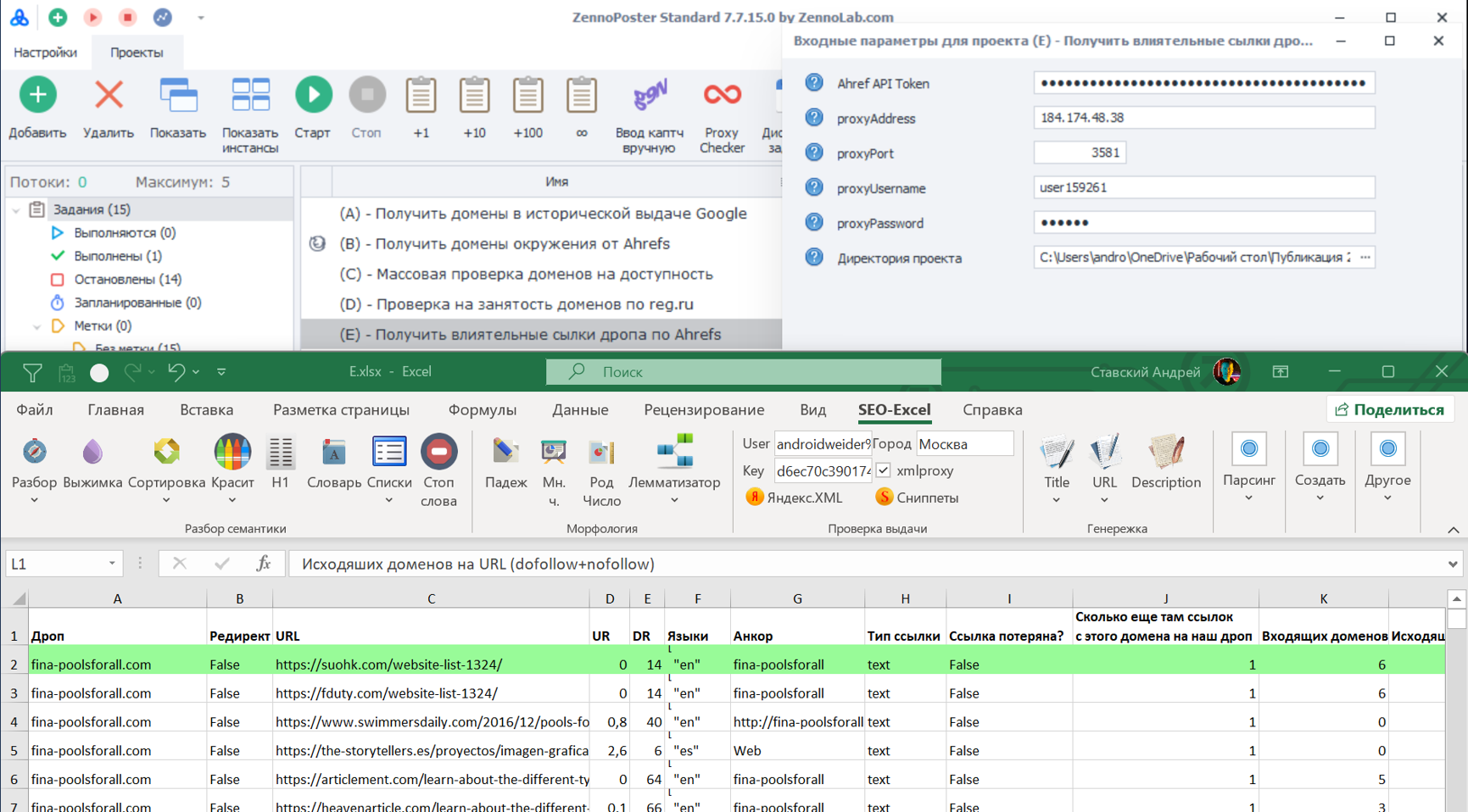Click the Падеж icon in Морфология group

point(505,452)
